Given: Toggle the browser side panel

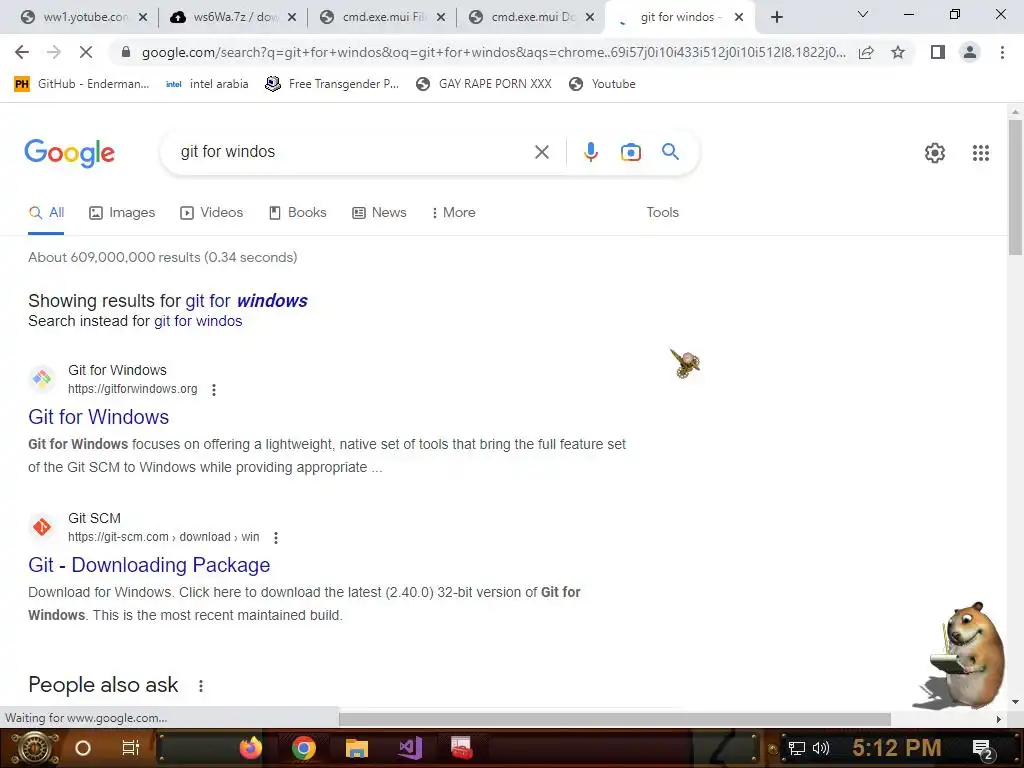Looking at the screenshot, I should [x=938, y=52].
